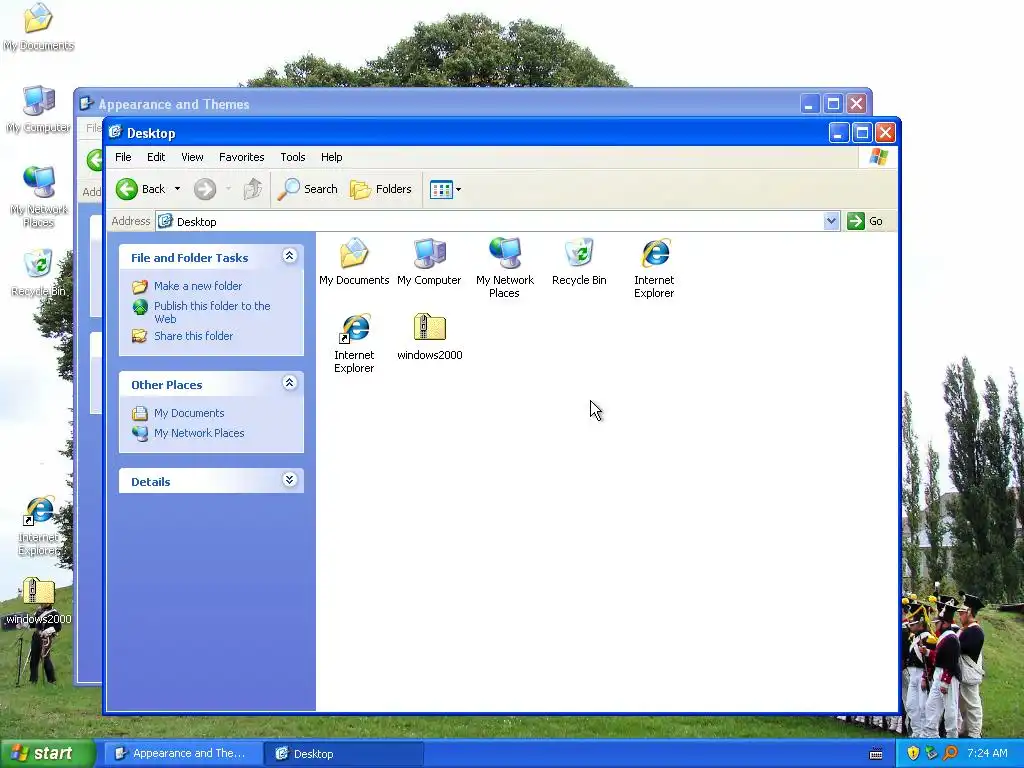Viewport: 1024px width, 768px height.
Task: Click Publish this folder to the Web
Action: (212, 312)
